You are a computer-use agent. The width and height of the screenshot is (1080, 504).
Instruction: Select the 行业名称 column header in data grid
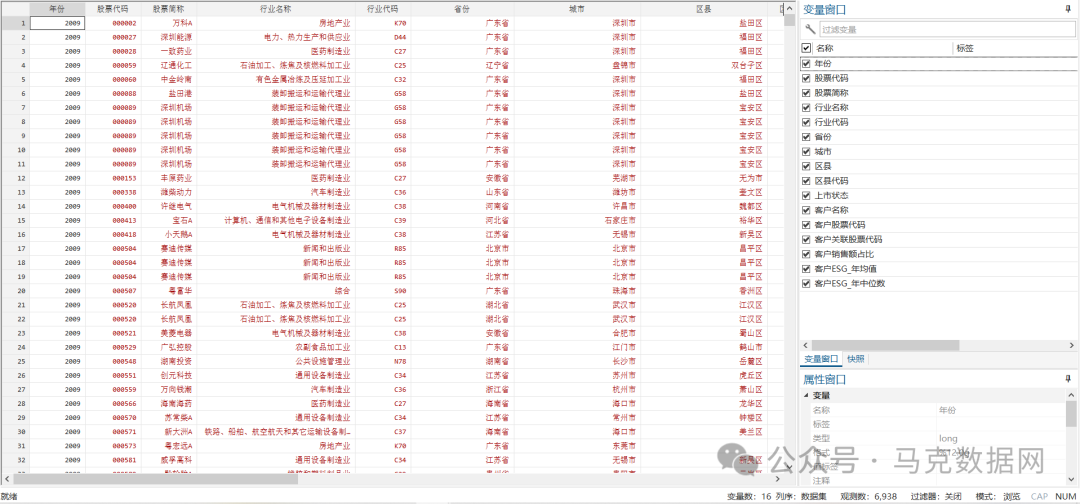click(x=276, y=10)
